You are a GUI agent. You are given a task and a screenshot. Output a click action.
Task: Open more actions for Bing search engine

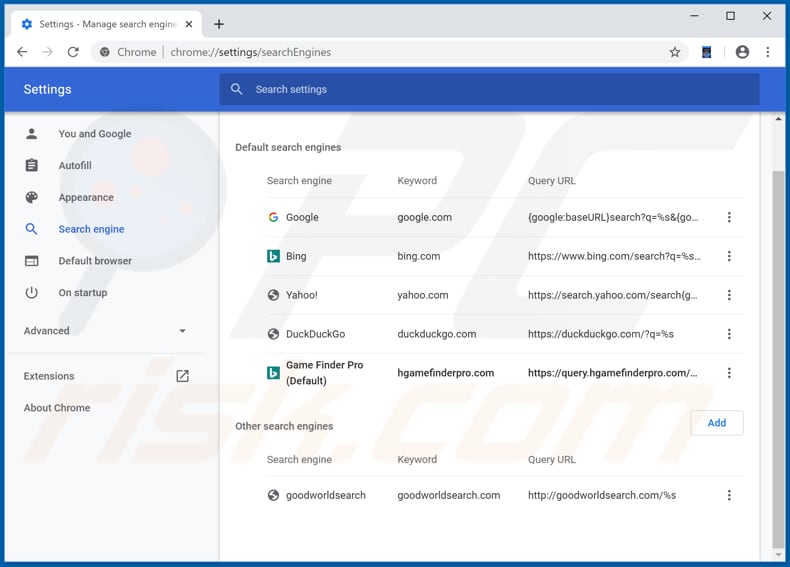click(x=729, y=256)
